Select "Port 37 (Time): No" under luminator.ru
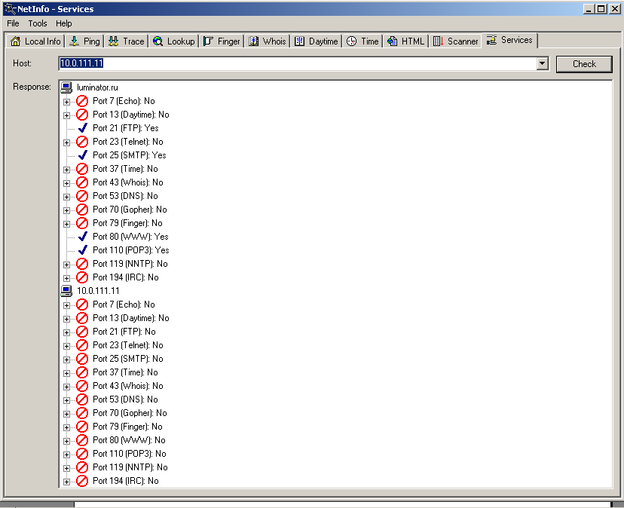This screenshot has height=508, width=624. pos(125,169)
